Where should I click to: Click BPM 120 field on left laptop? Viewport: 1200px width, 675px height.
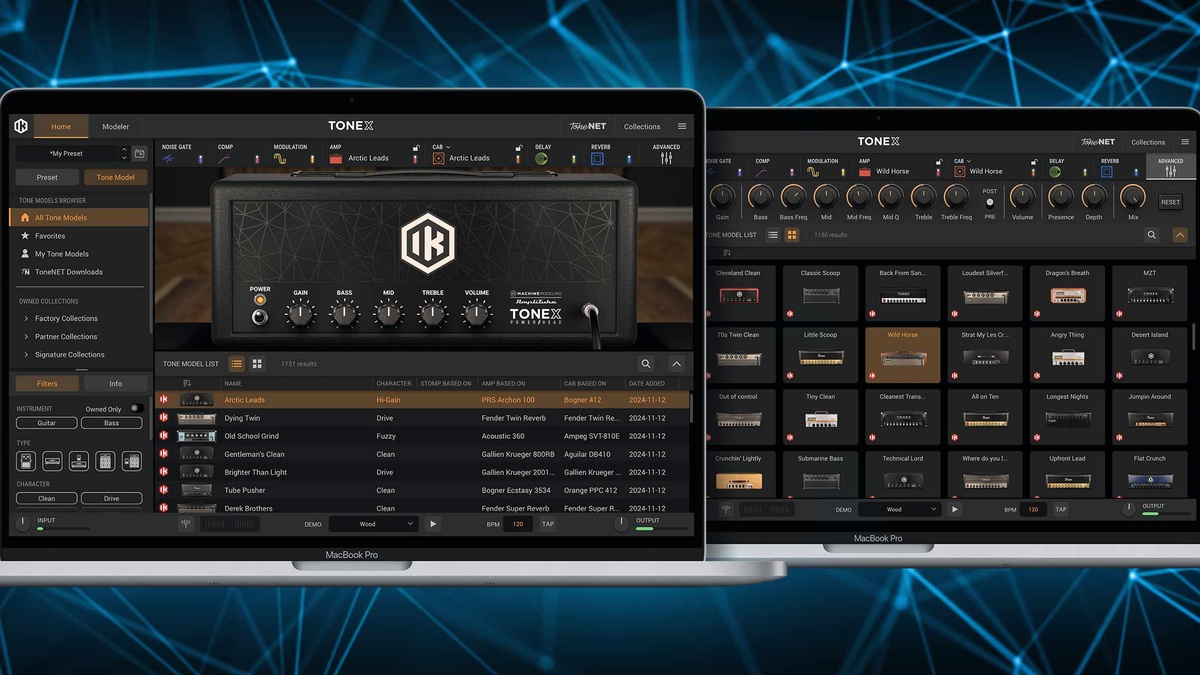pos(517,524)
